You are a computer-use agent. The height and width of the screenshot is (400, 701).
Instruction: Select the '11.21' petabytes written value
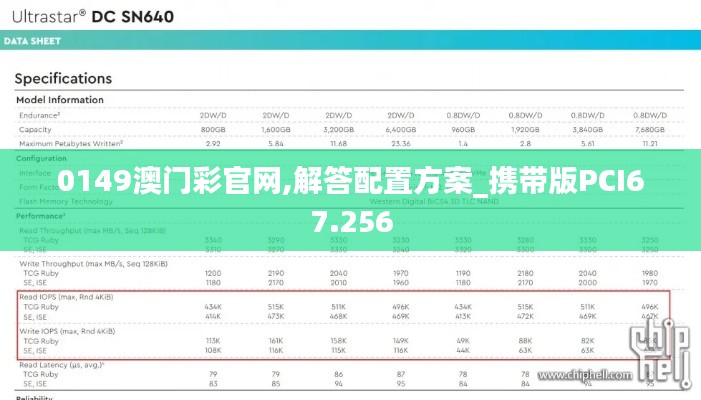click(650, 144)
